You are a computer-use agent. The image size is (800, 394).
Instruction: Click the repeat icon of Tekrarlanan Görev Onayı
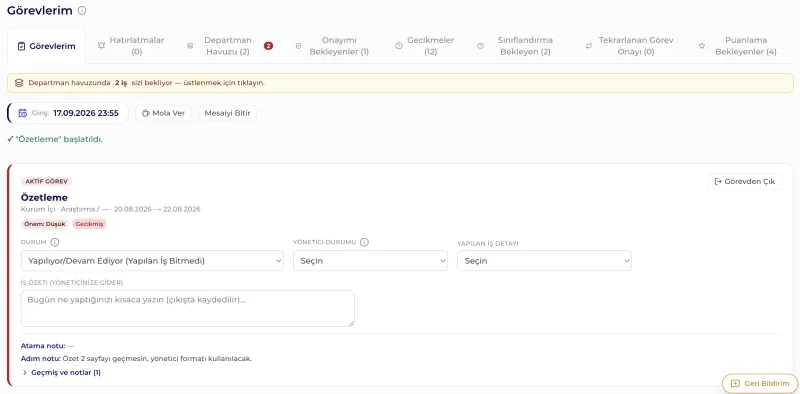click(x=588, y=46)
